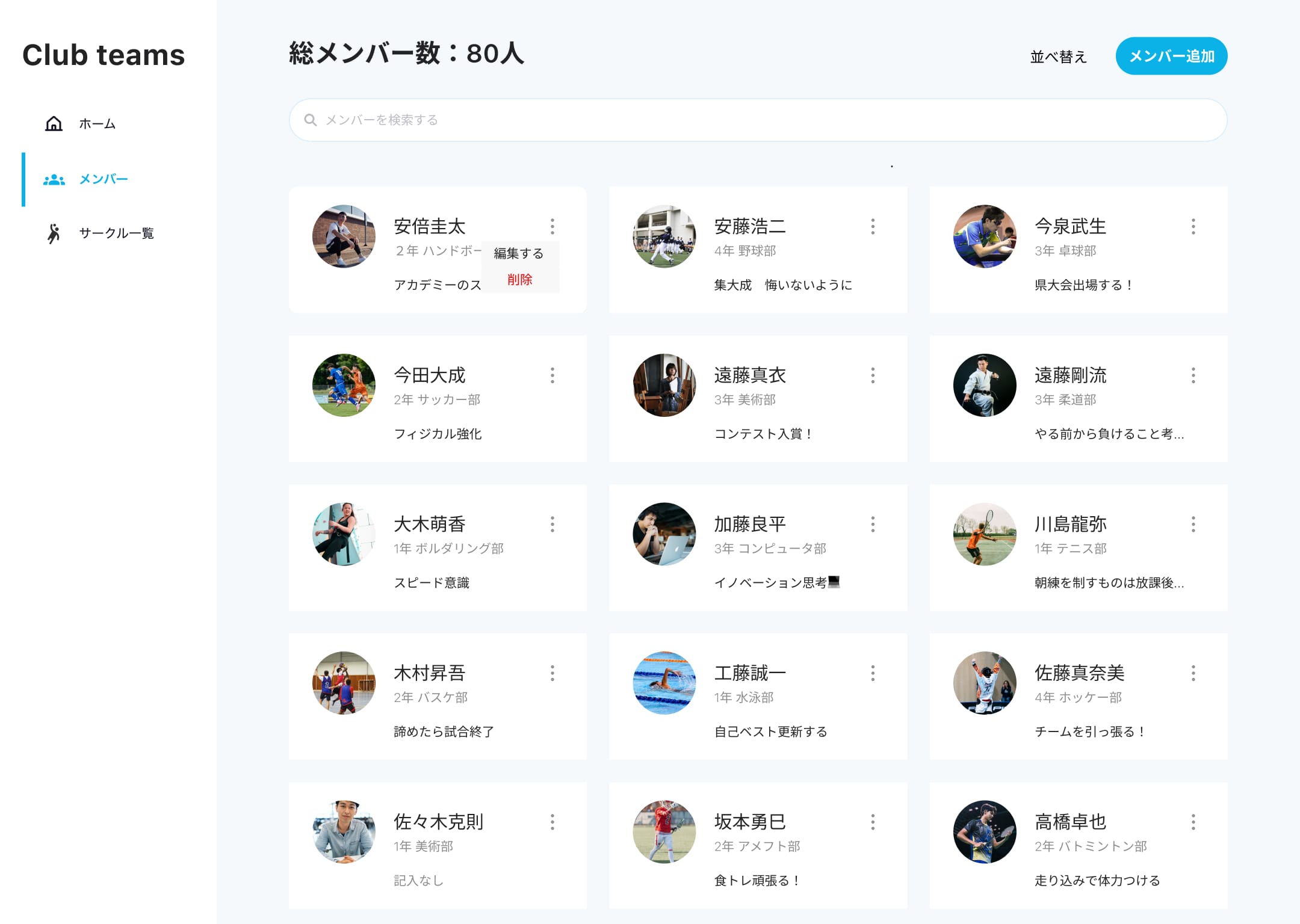The image size is (1300, 924).
Task: Open the ホーム navigation icon in sidebar
Action: coord(53,124)
